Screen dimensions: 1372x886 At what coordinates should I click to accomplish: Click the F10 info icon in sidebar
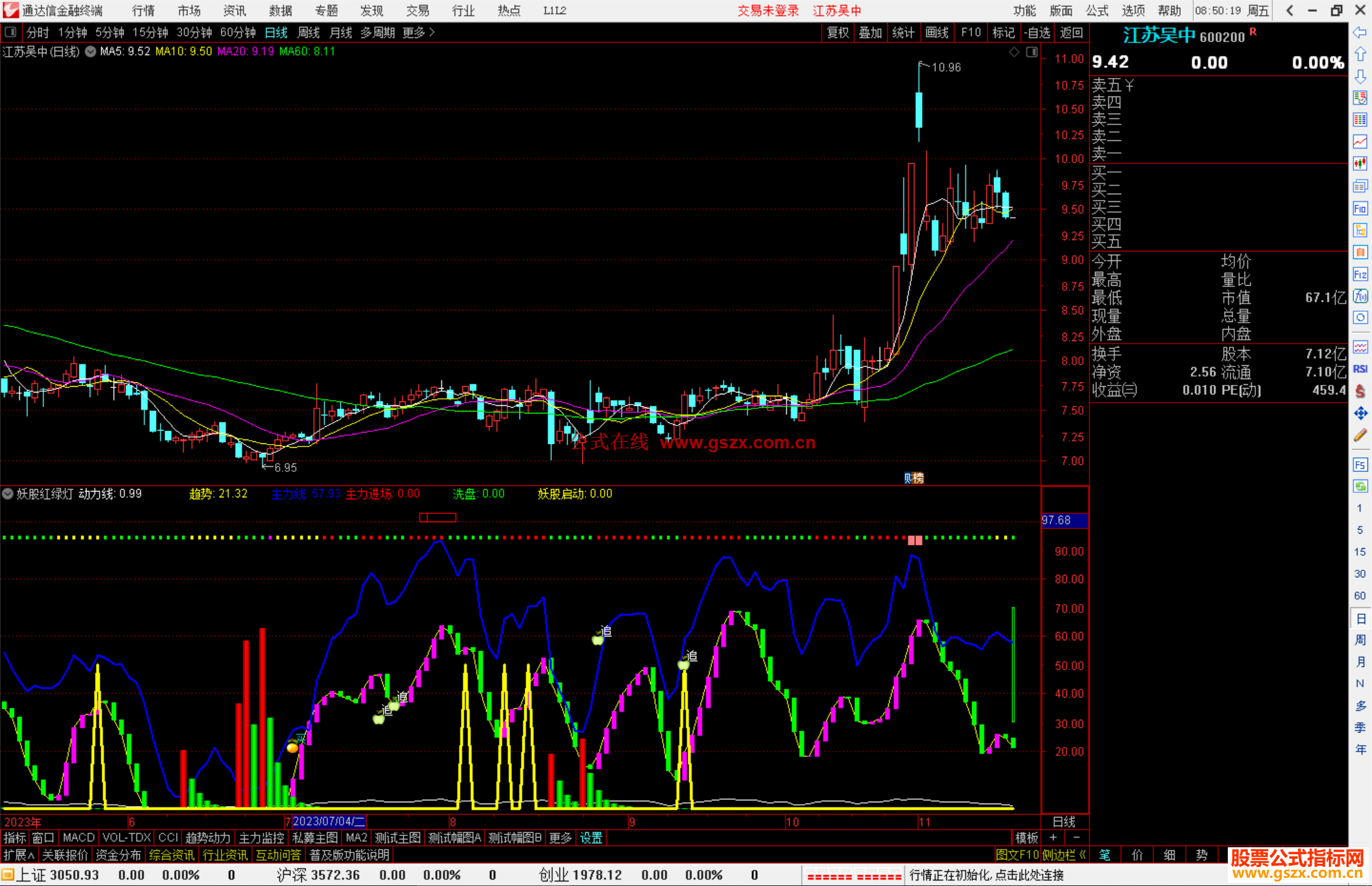coord(1360,208)
